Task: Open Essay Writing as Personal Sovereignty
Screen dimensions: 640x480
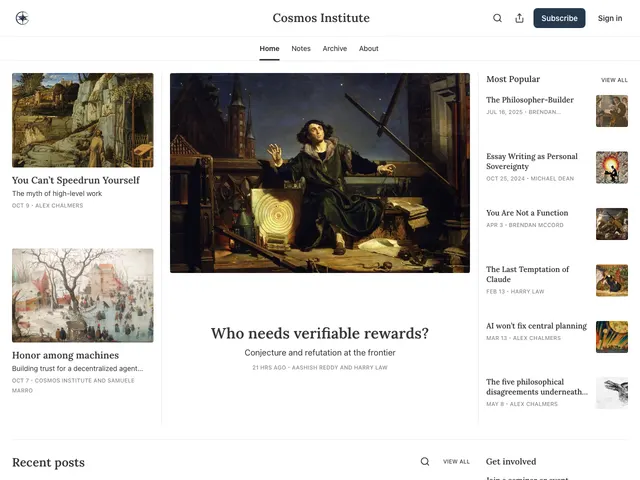Action: click(532, 161)
